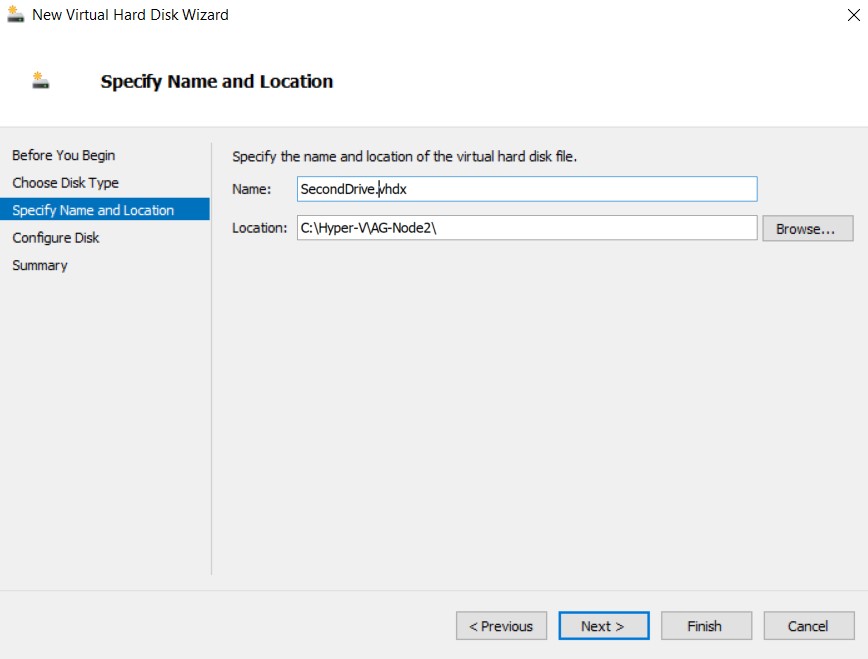This screenshot has height=659, width=868.
Task: Click the Browse button for disk location
Action: pyautogui.click(x=807, y=228)
